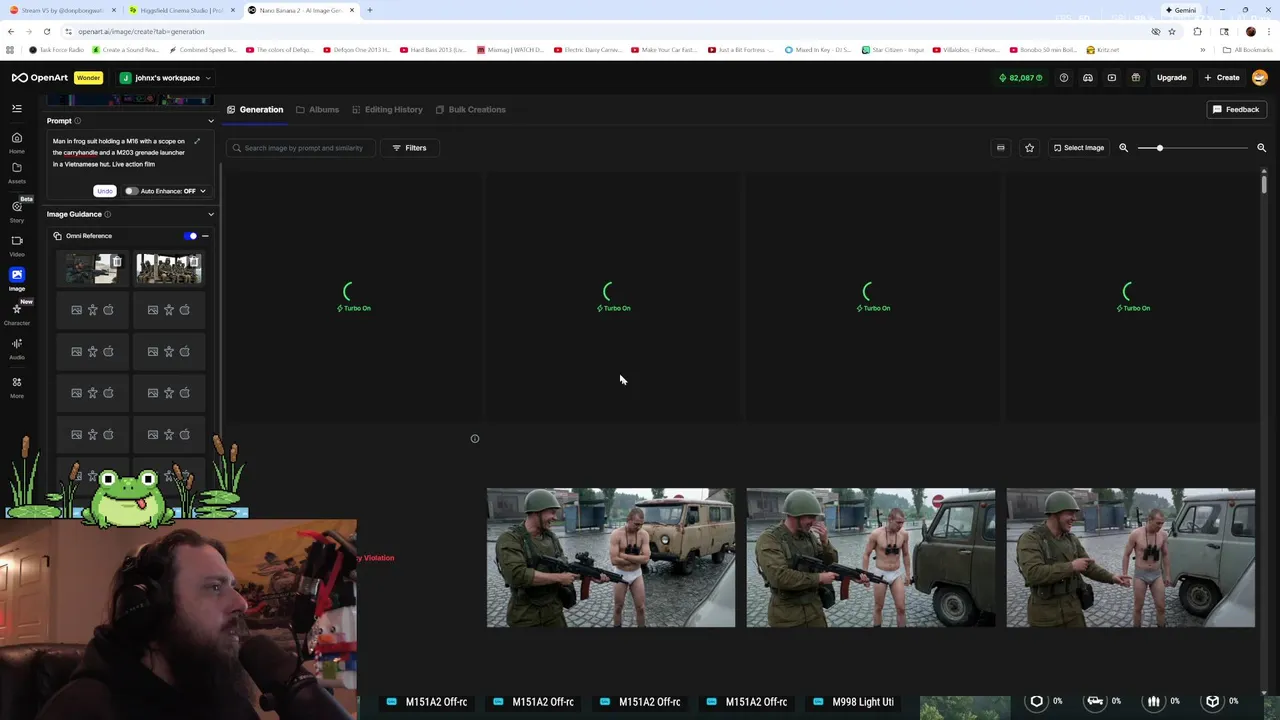Switch the gallery layout view icon
Screen dimensions: 1280x720
click(x=1001, y=148)
